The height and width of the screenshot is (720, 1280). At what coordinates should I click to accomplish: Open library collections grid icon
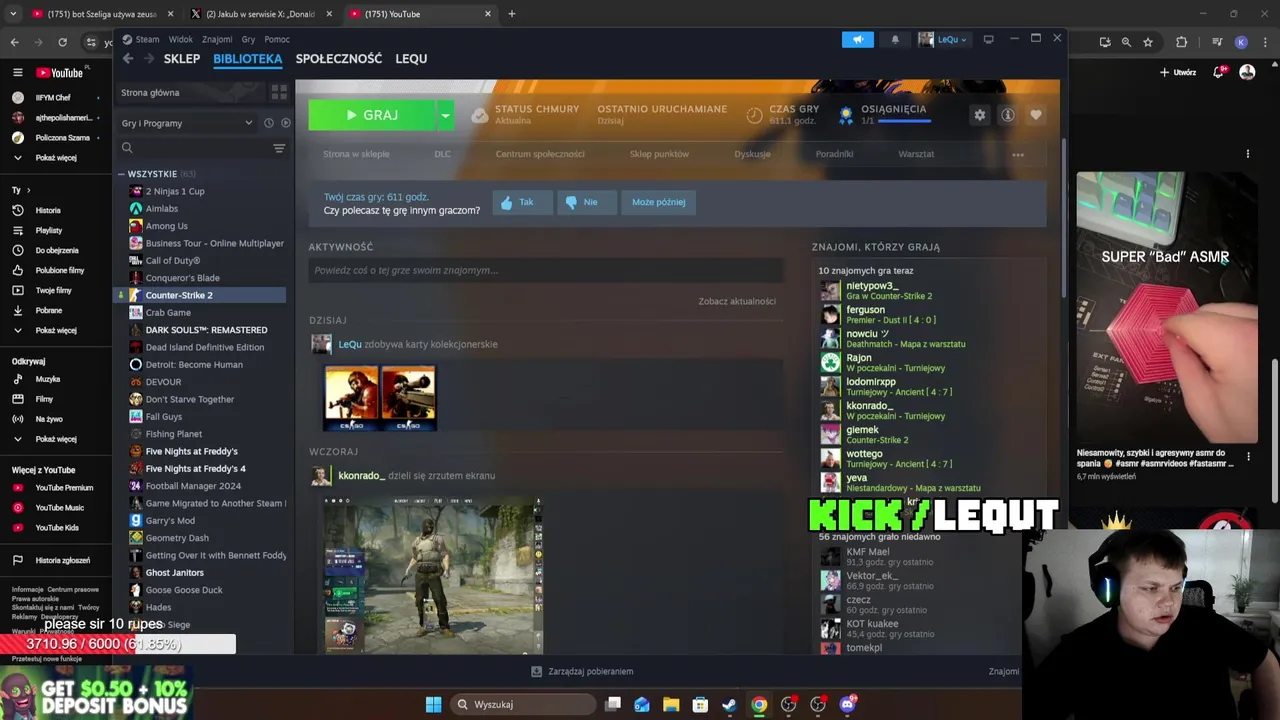pyautogui.click(x=279, y=92)
